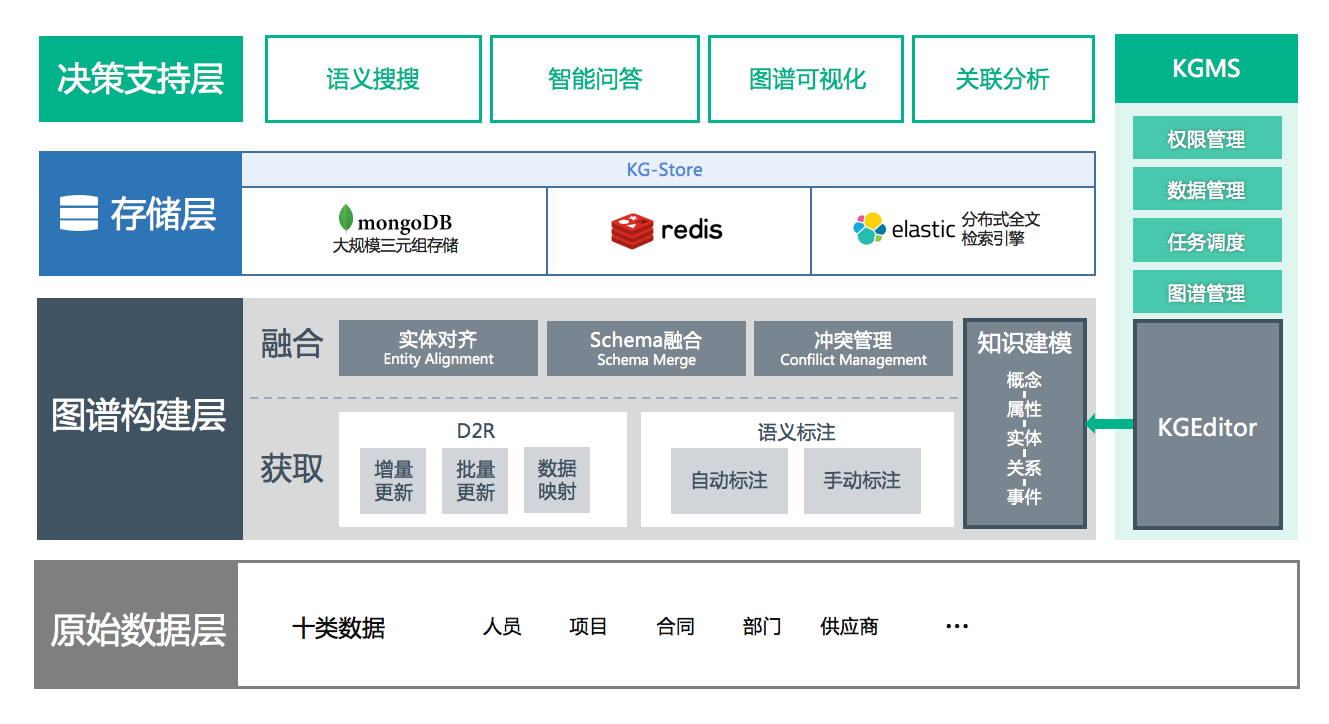Viewport: 1329px width, 724px height.
Task: Click 事件 in 知识建模
Action: (1025, 496)
